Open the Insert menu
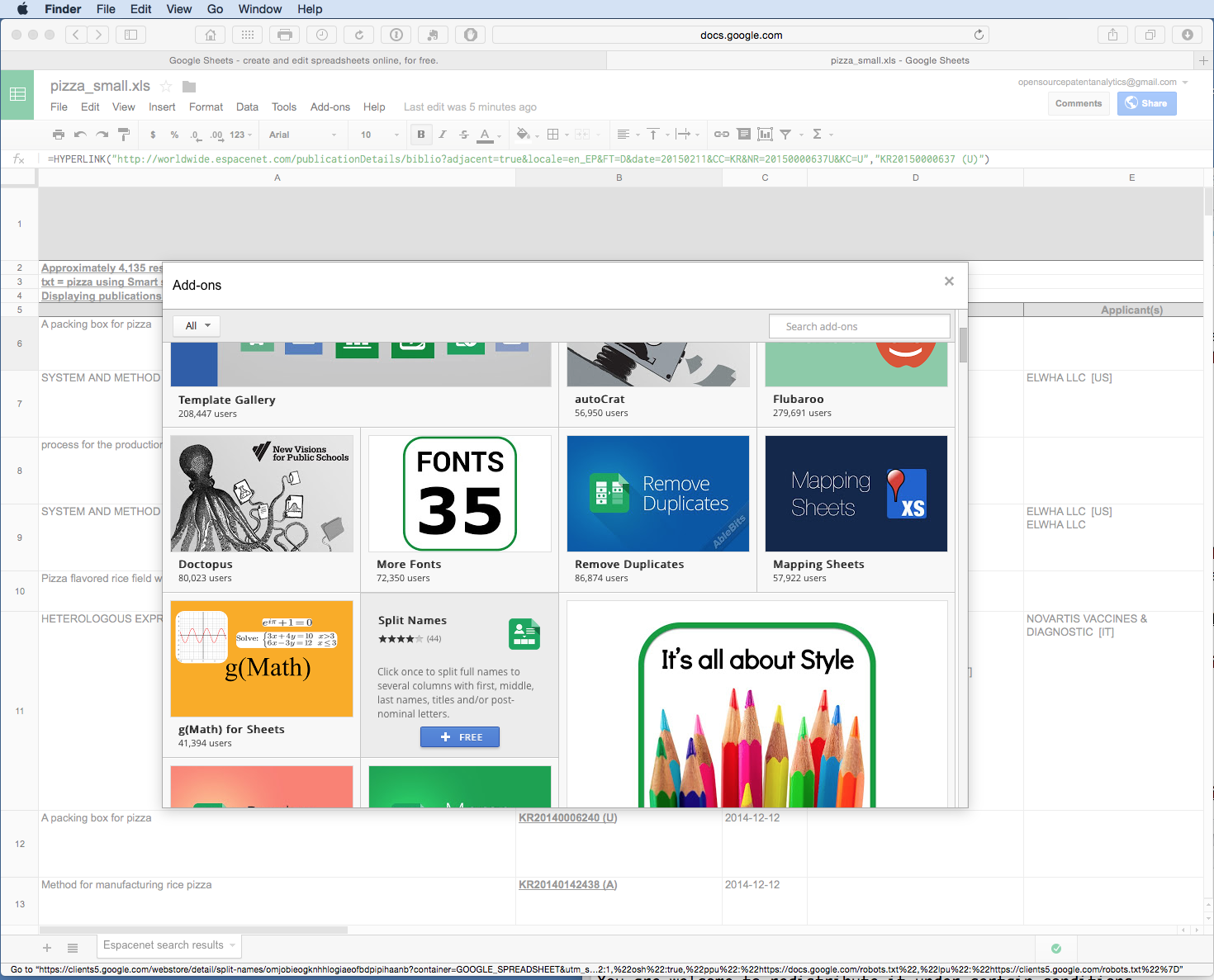1214x980 pixels. pyautogui.click(x=162, y=107)
